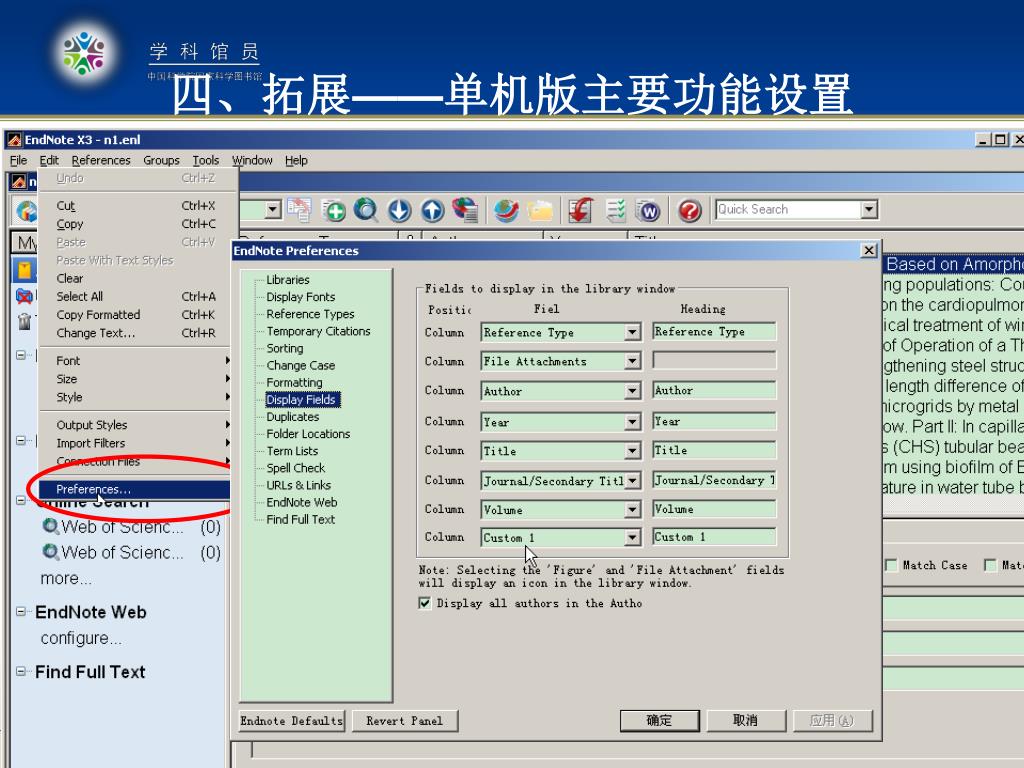Open the Groups menu
This screenshot has height=768, width=1024.
pyautogui.click(x=161, y=161)
